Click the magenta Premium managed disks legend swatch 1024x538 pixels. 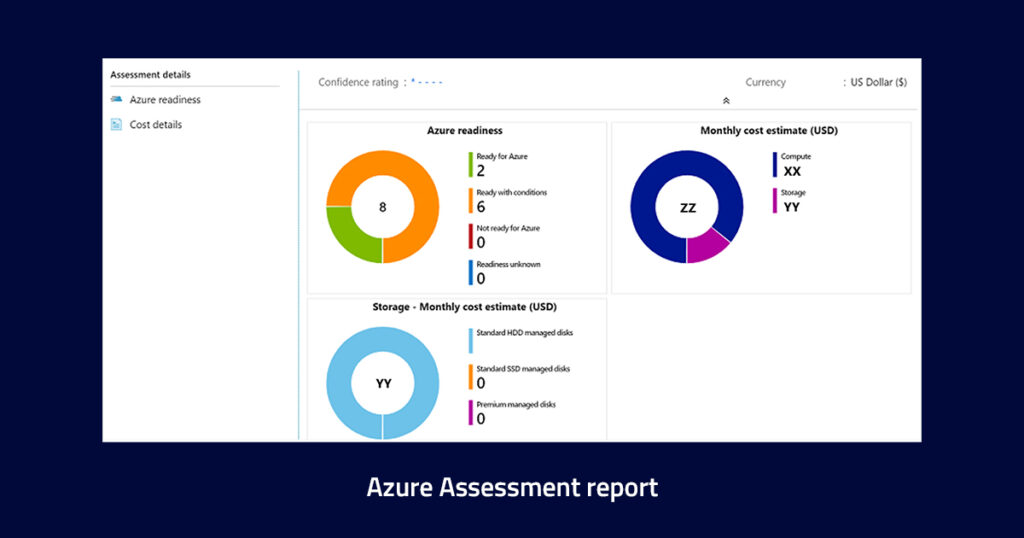click(x=470, y=413)
